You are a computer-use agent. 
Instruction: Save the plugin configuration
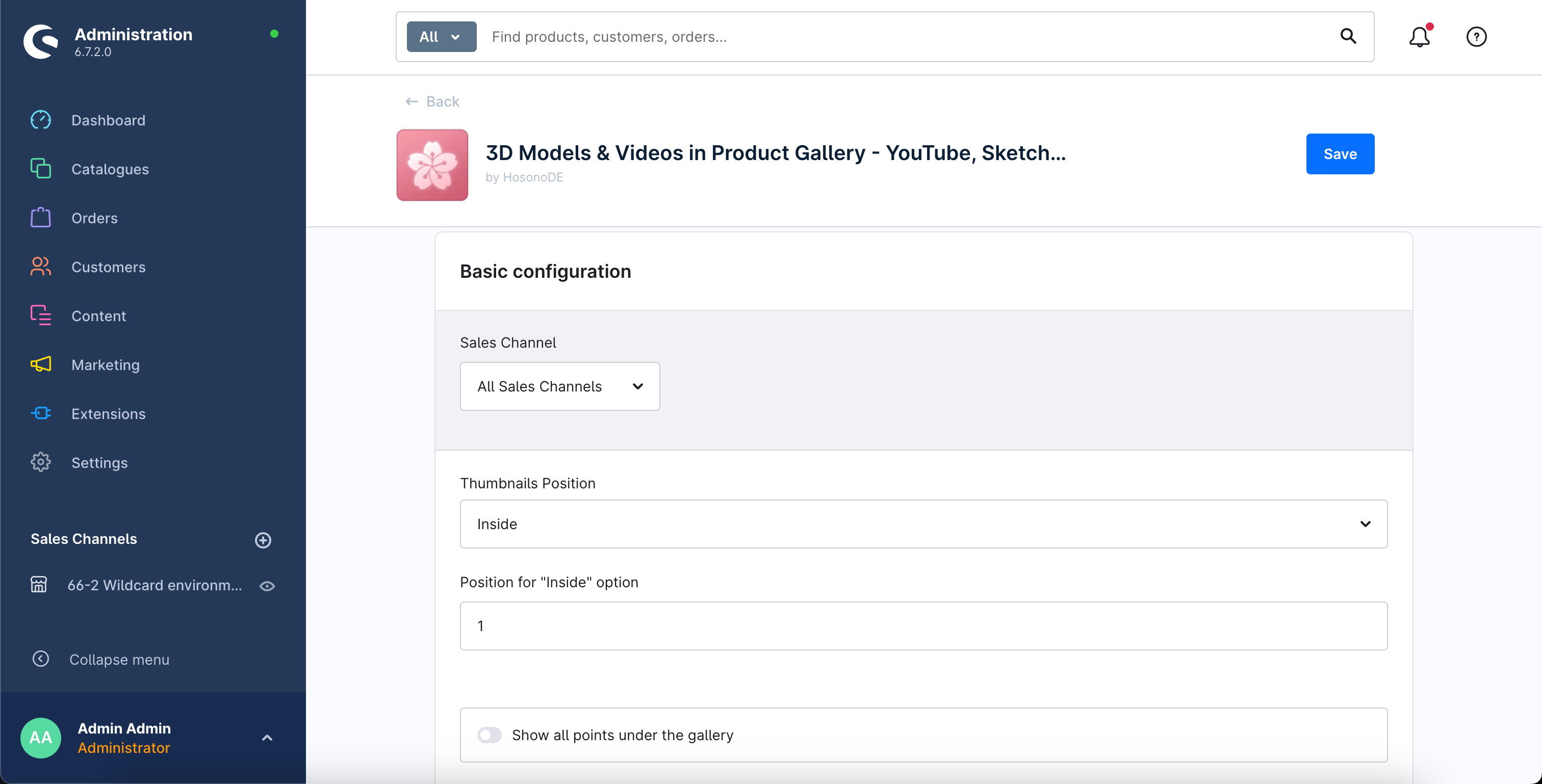1340,154
